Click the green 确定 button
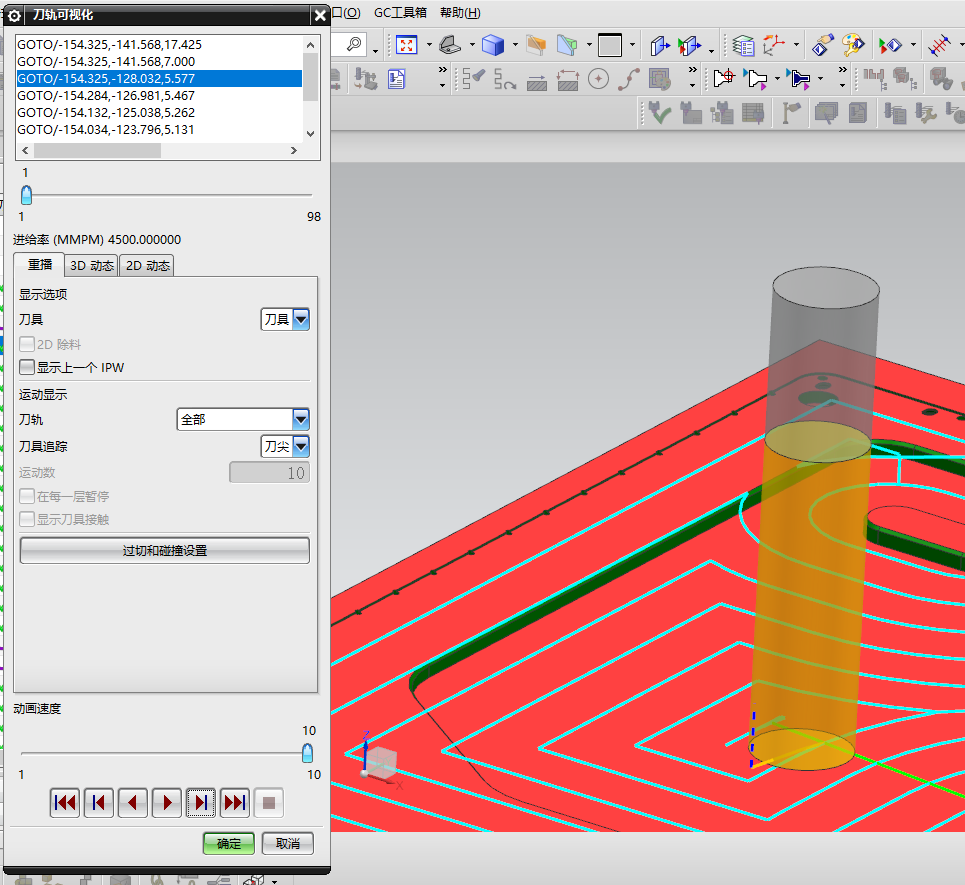The height and width of the screenshot is (885, 965). click(x=229, y=844)
